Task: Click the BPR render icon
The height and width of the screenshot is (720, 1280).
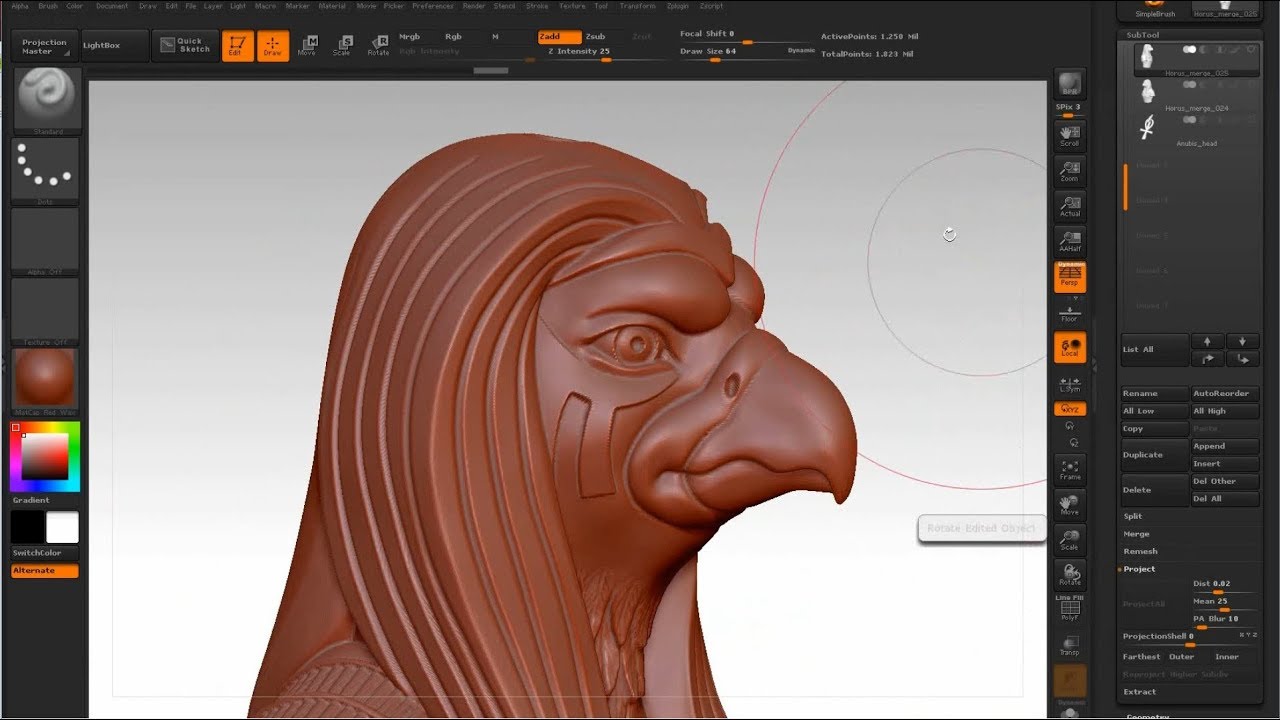Action: point(1069,84)
